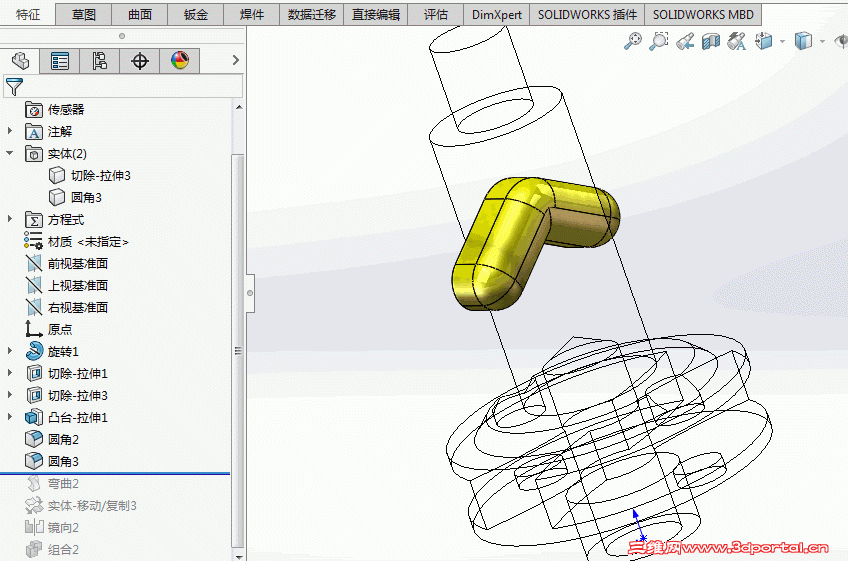Switch to the 特征 features tab

coord(28,15)
